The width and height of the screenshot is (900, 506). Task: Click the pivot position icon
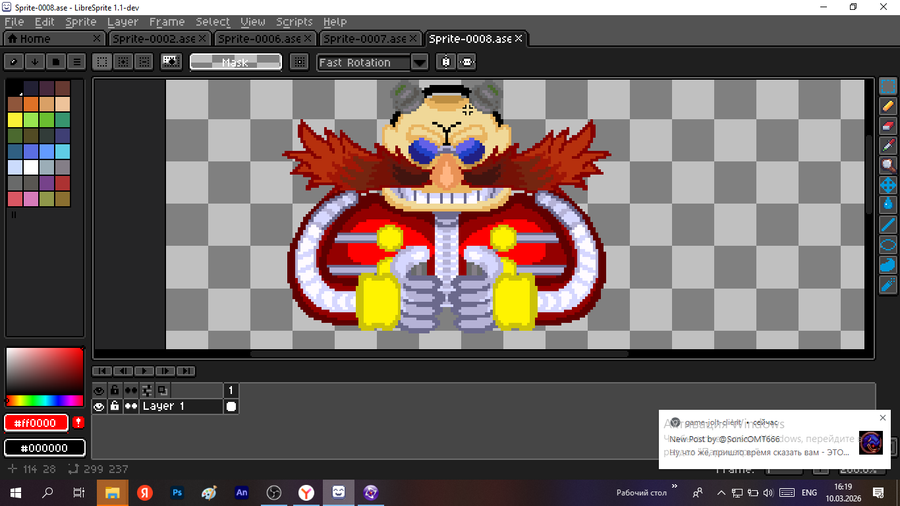[x=299, y=61]
